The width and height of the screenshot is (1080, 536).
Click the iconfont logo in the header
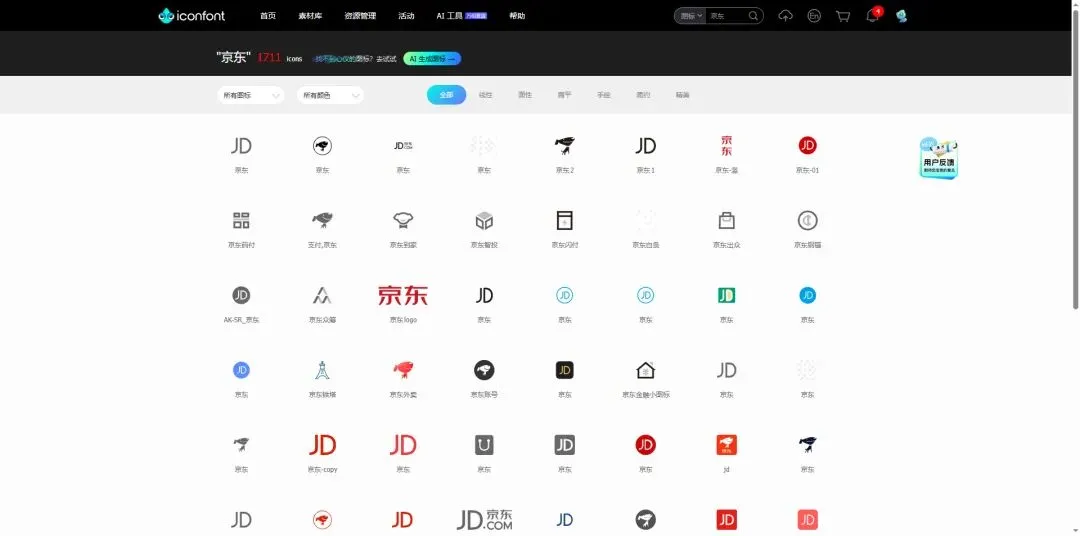(x=191, y=15)
